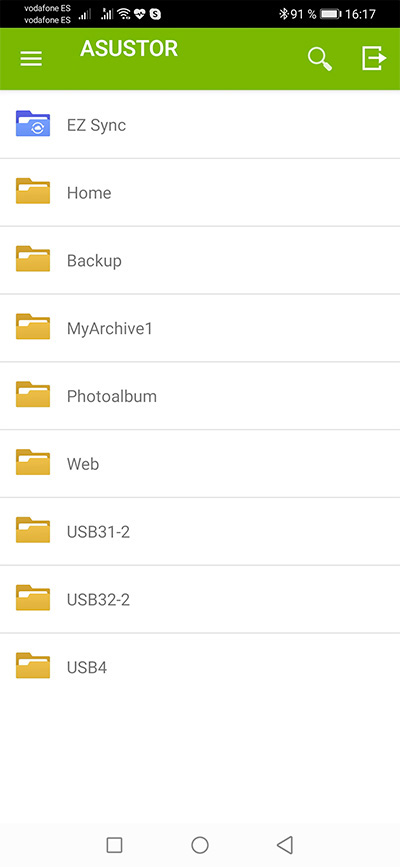Tap the Backup folder icon
The image size is (400, 867).
[33, 259]
